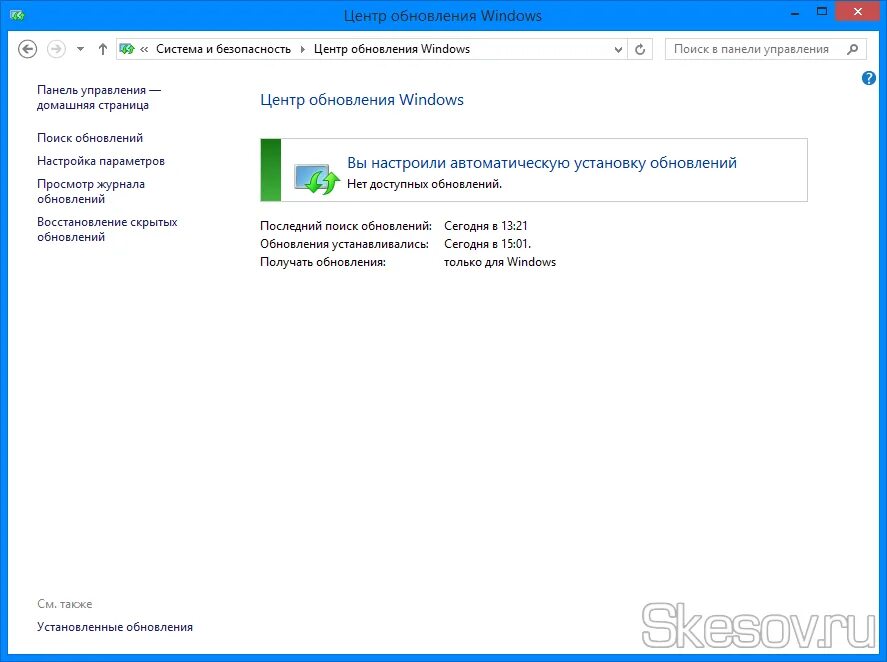Open help with the blue question mark
The height and width of the screenshot is (662, 887).
click(x=868, y=78)
